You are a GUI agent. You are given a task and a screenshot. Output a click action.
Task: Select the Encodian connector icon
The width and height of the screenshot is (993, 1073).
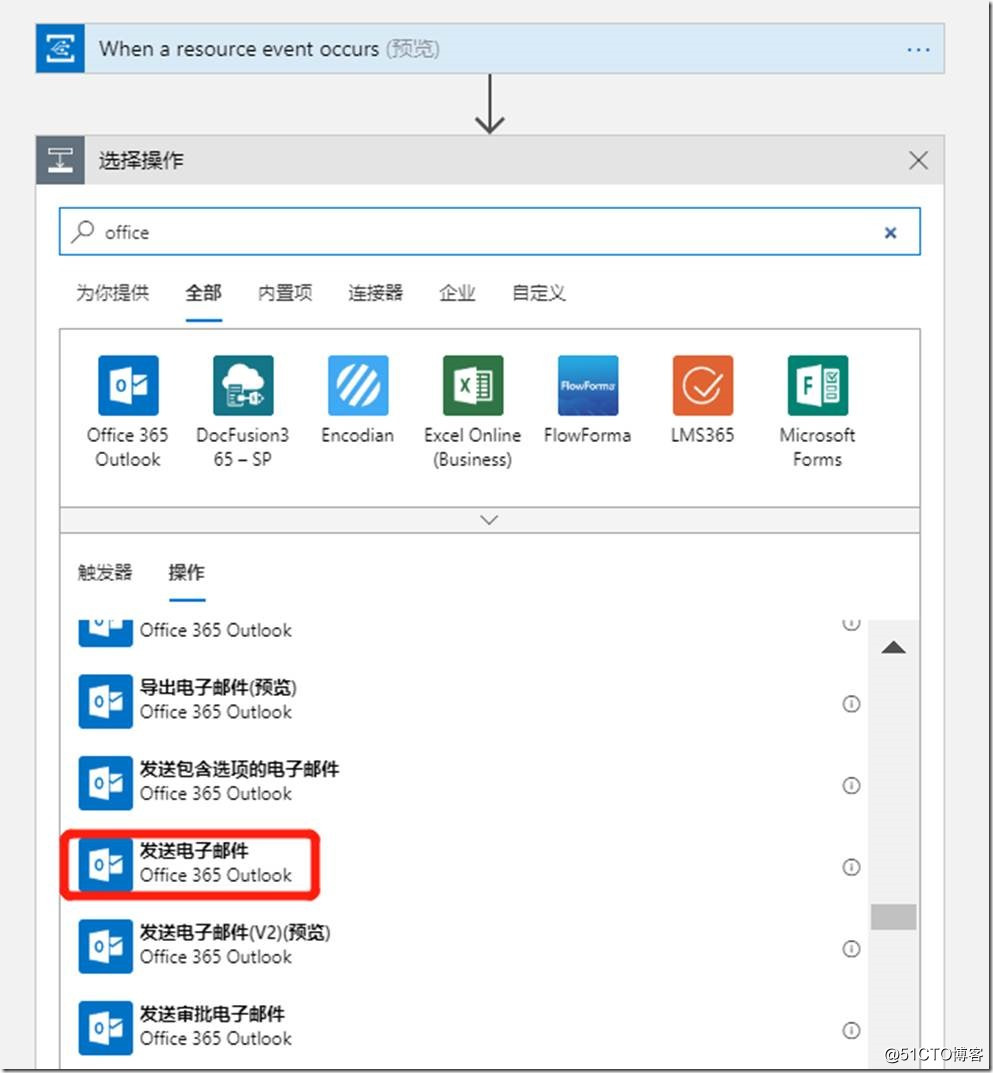pos(358,385)
